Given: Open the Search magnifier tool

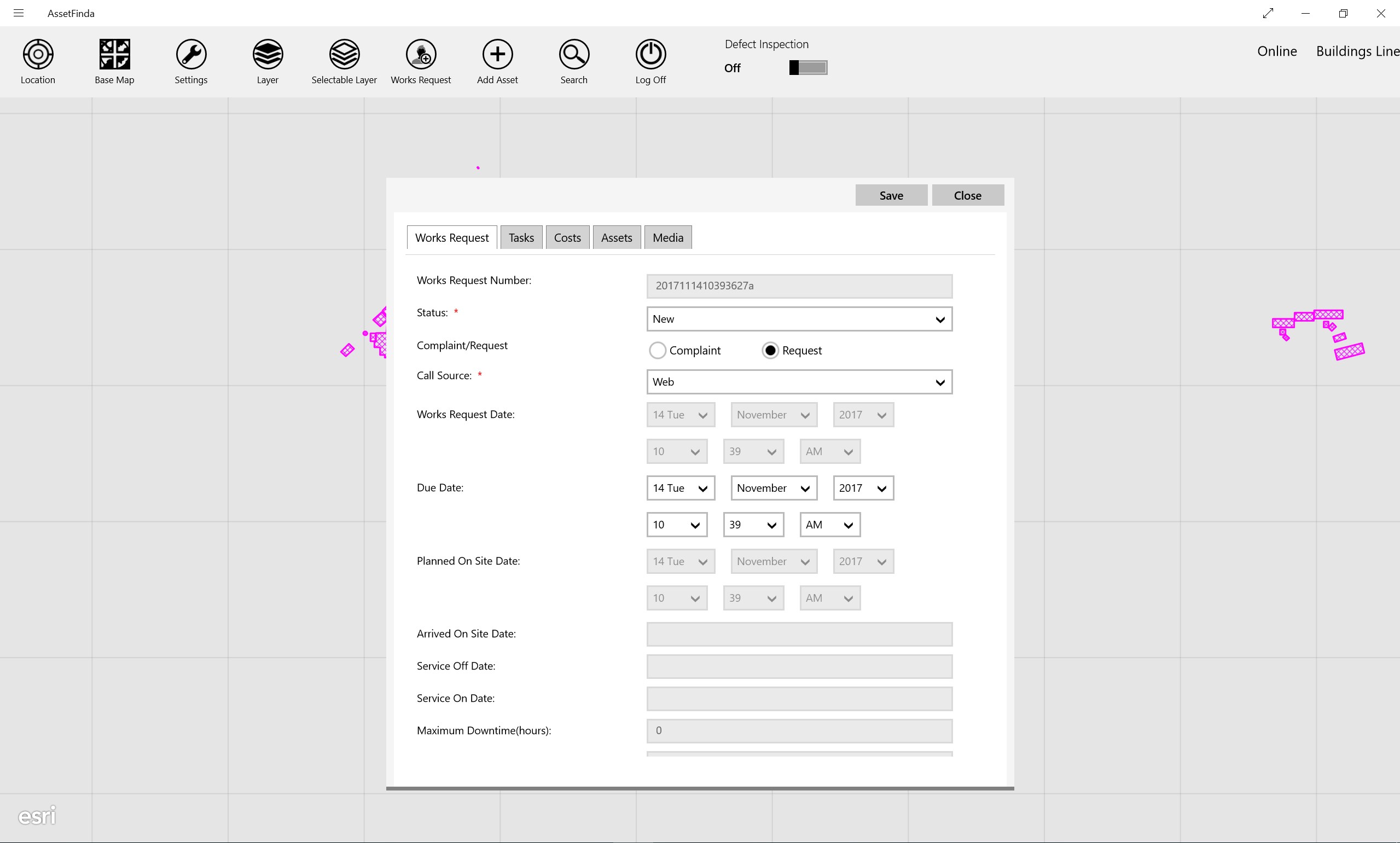Looking at the screenshot, I should [x=574, y=55].
